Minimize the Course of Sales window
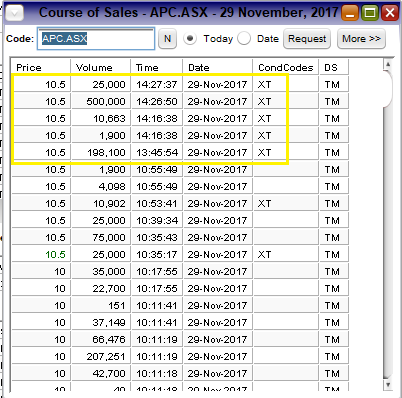Viewport: 402px width, 398px height. [x=350, y=13]
